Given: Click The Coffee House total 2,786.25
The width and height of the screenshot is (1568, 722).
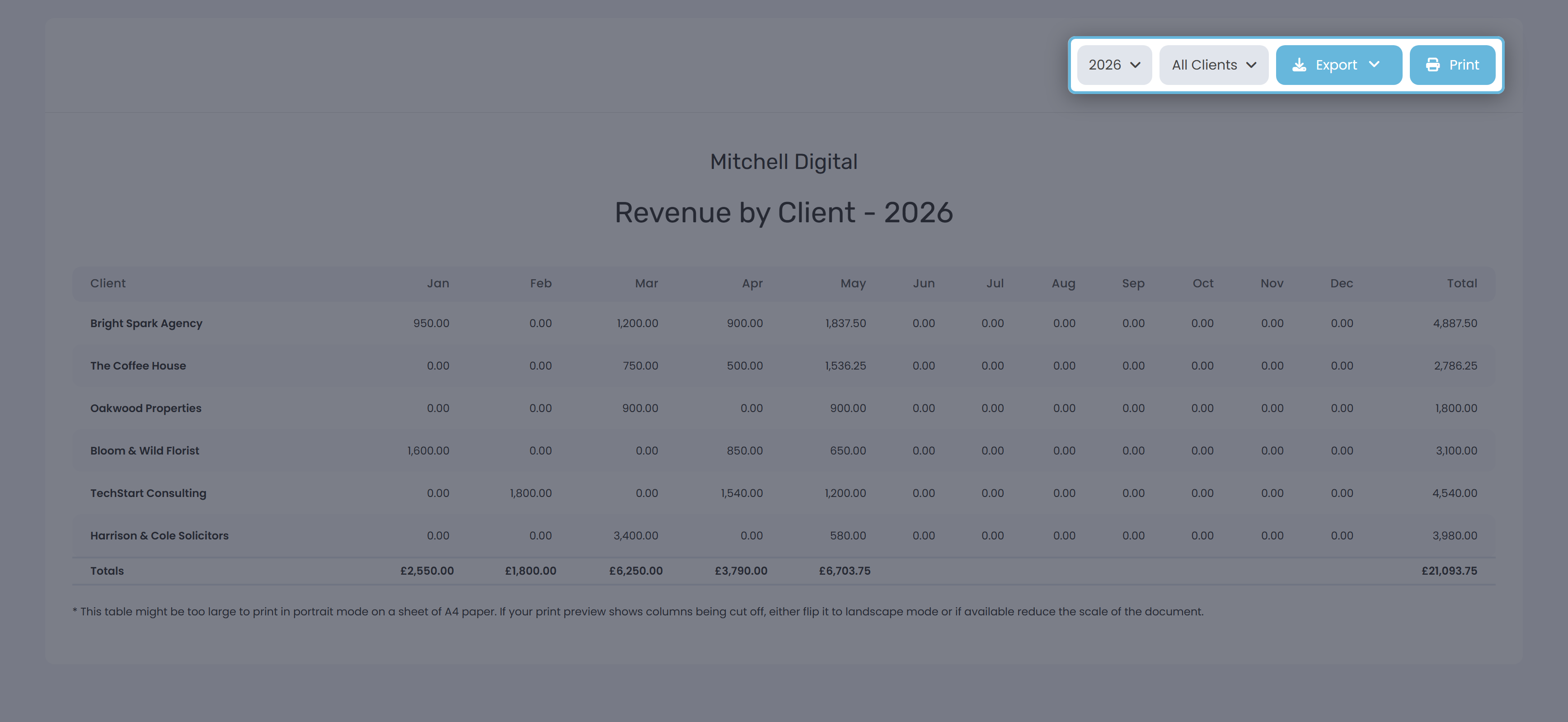Looking at the screenshot, I should coord(1455,366).
